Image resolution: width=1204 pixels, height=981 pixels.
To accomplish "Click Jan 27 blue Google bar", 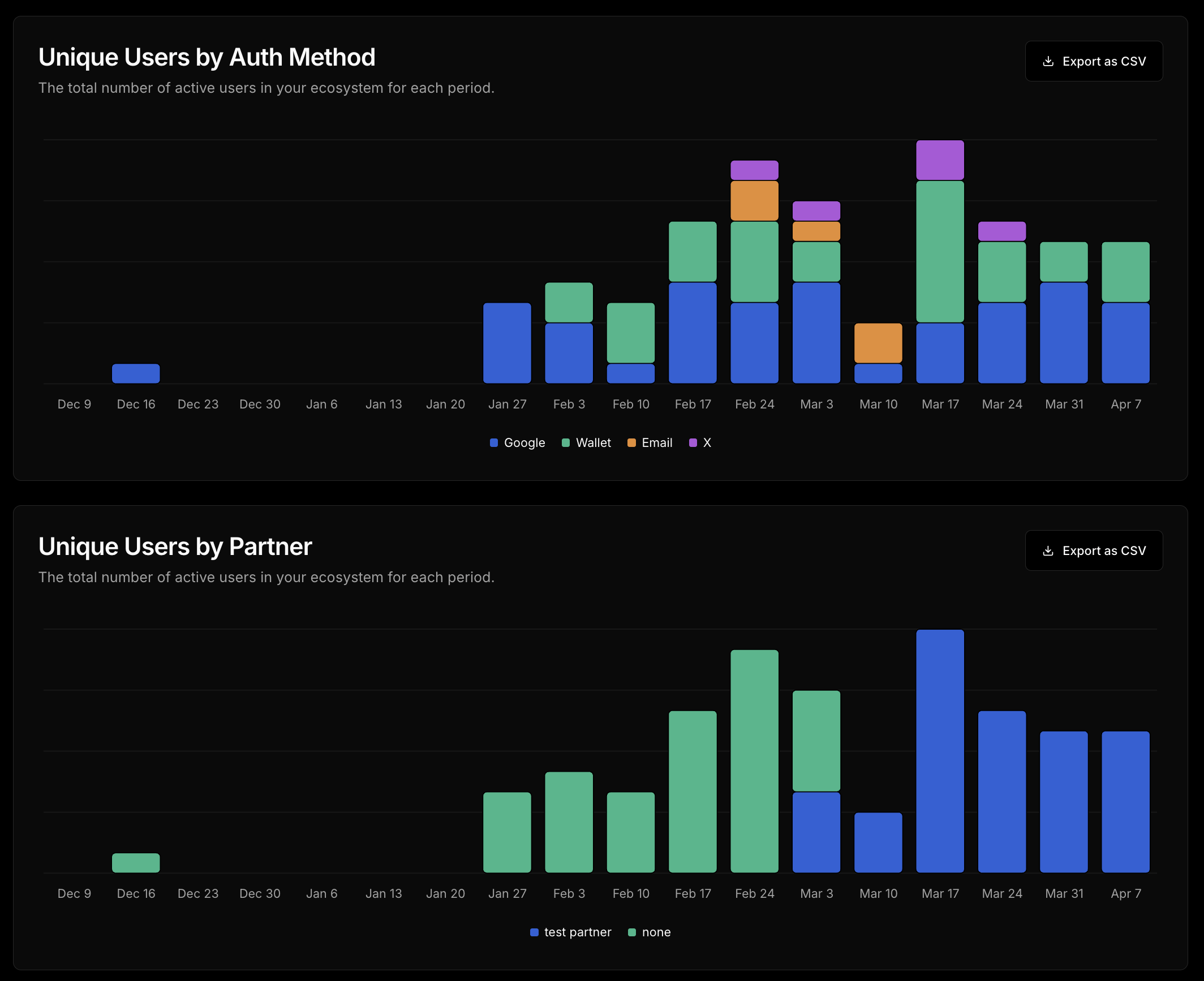I will (x=507, y=343).
